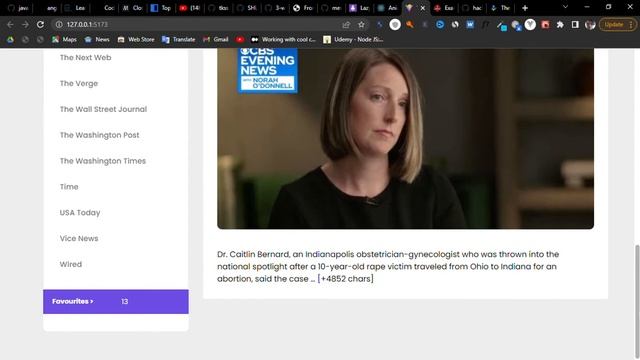Open the Gmail bookmark

pyautogui.click(x=216, y=40)
